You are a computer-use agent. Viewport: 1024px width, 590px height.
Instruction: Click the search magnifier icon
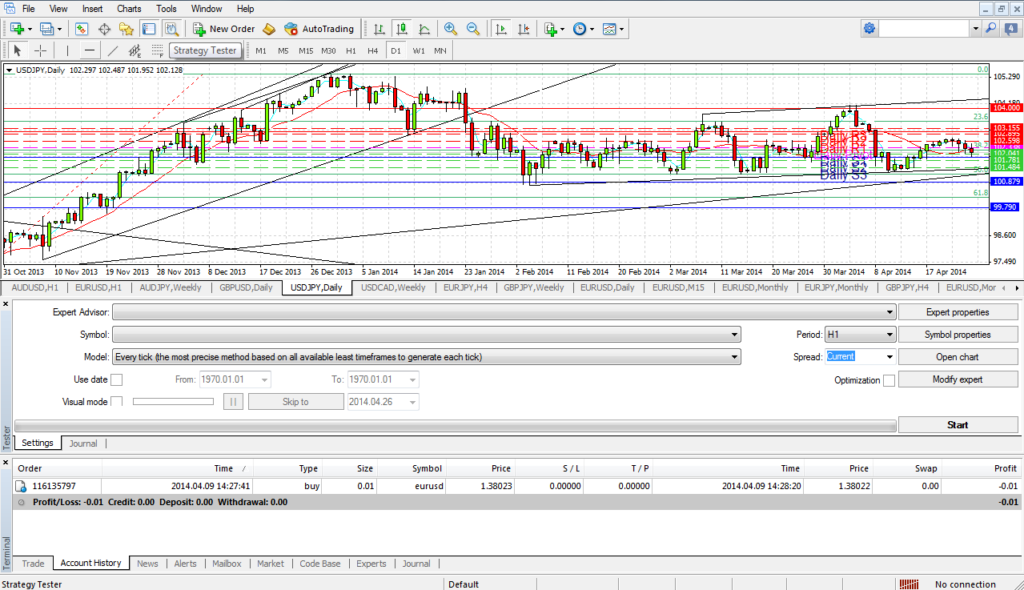pos(991,28)
